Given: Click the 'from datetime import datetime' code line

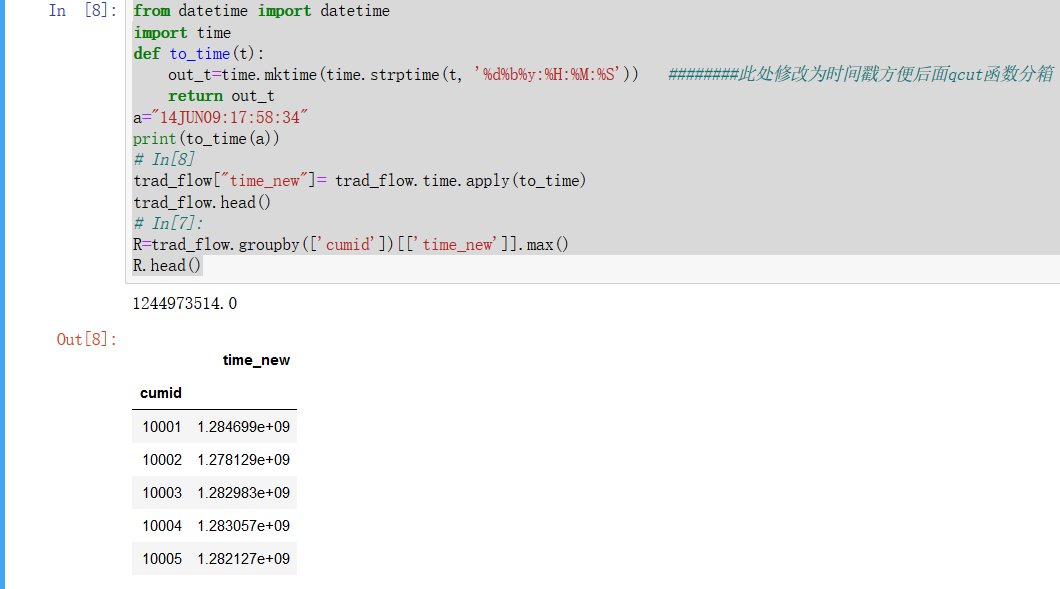Looking at the screenshot, I should [261, 11].
